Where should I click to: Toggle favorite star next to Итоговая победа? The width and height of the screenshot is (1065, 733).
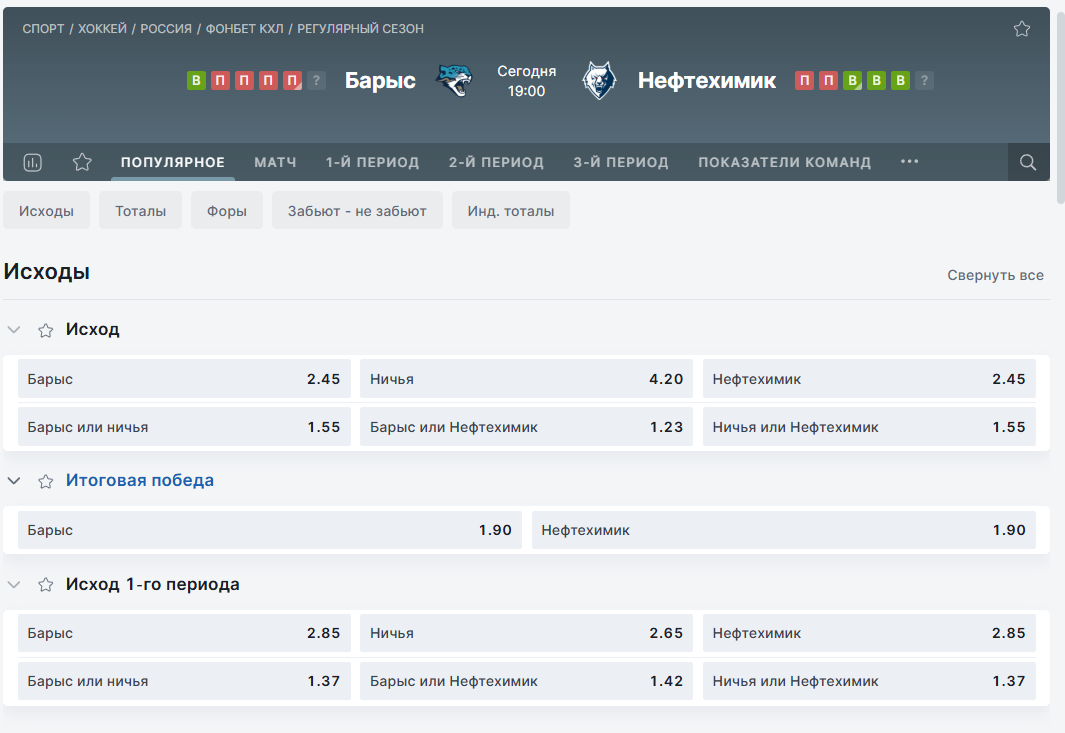point(46,481)
